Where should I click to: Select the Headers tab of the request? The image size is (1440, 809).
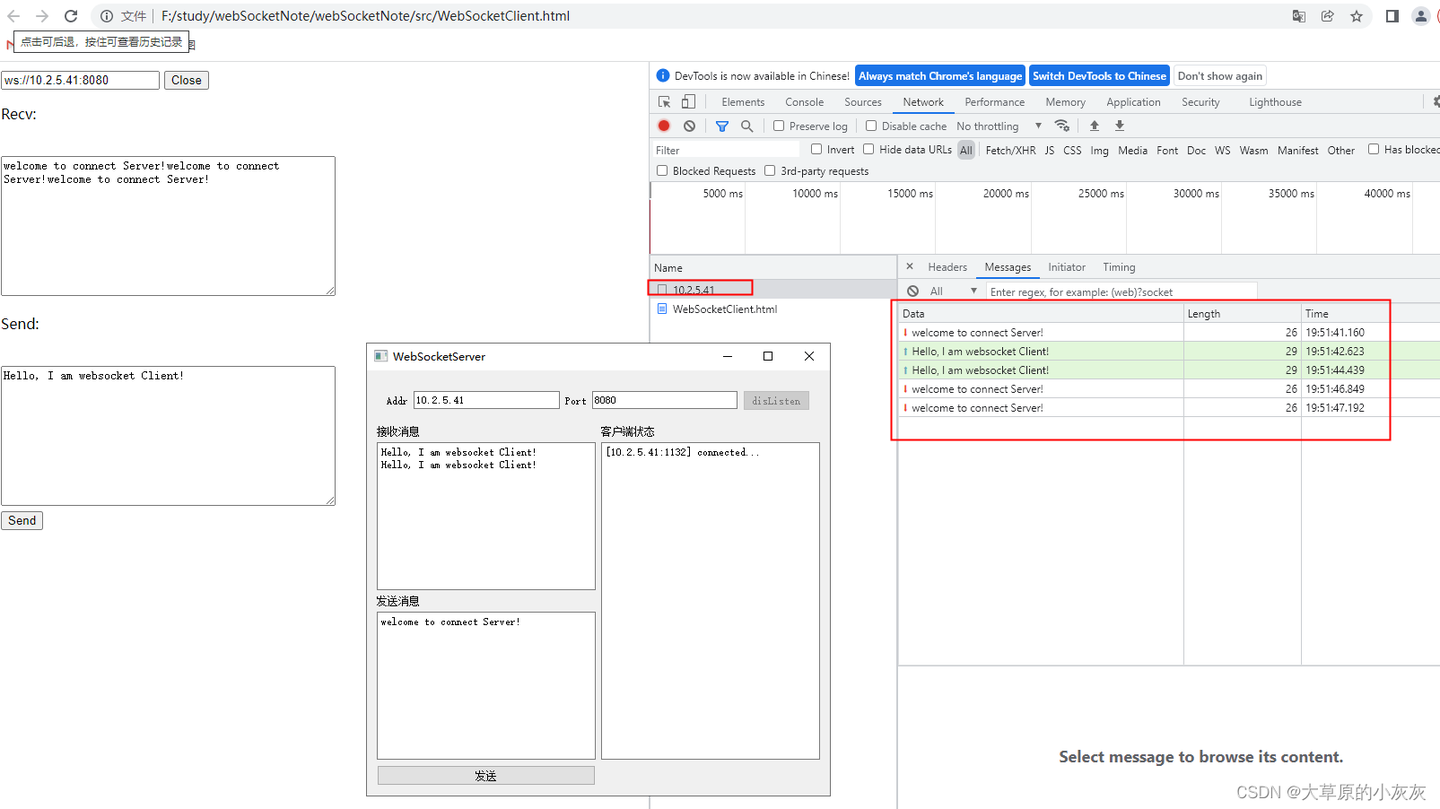947,267
